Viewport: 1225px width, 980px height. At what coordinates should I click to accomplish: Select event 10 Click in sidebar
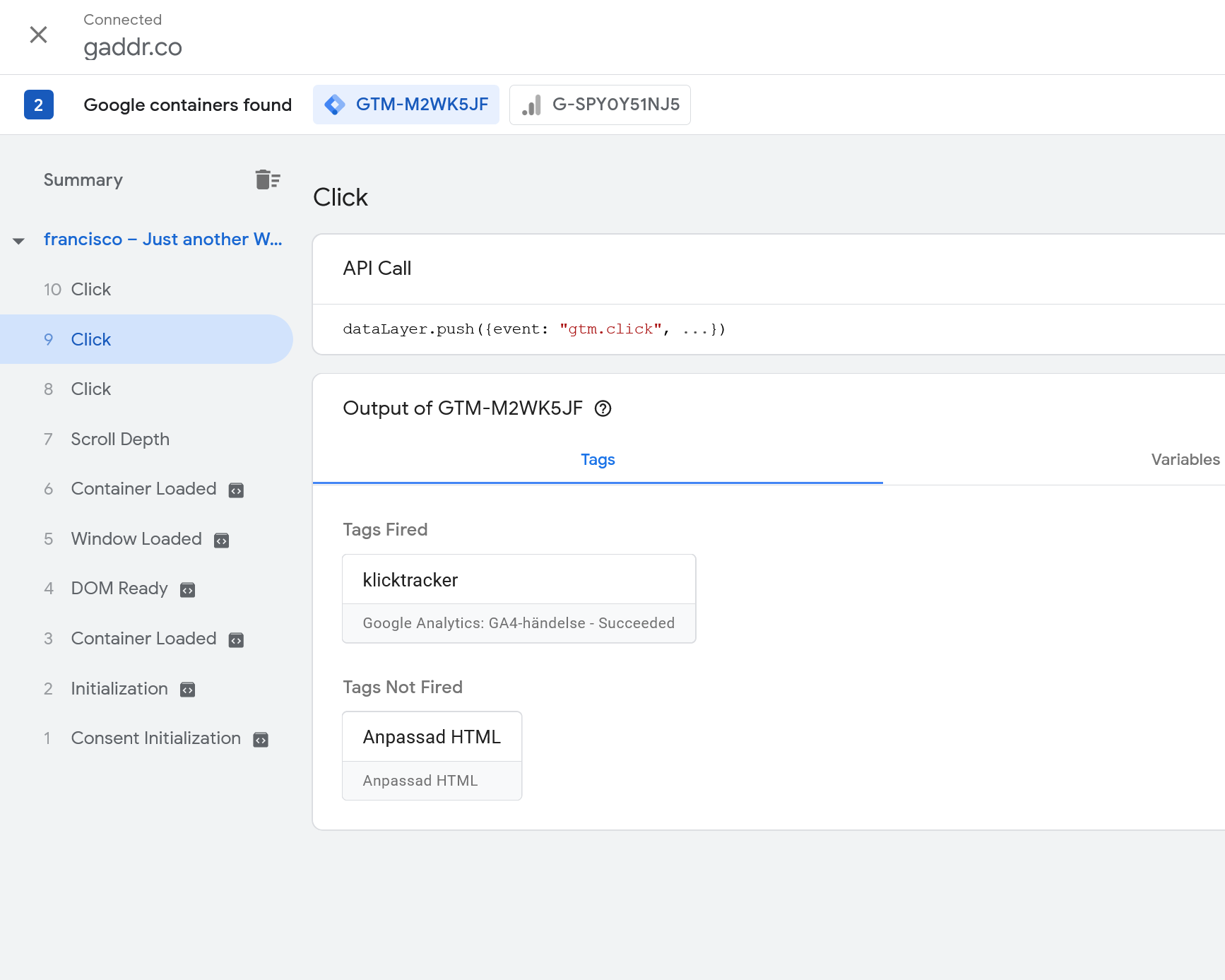(90, 290)
